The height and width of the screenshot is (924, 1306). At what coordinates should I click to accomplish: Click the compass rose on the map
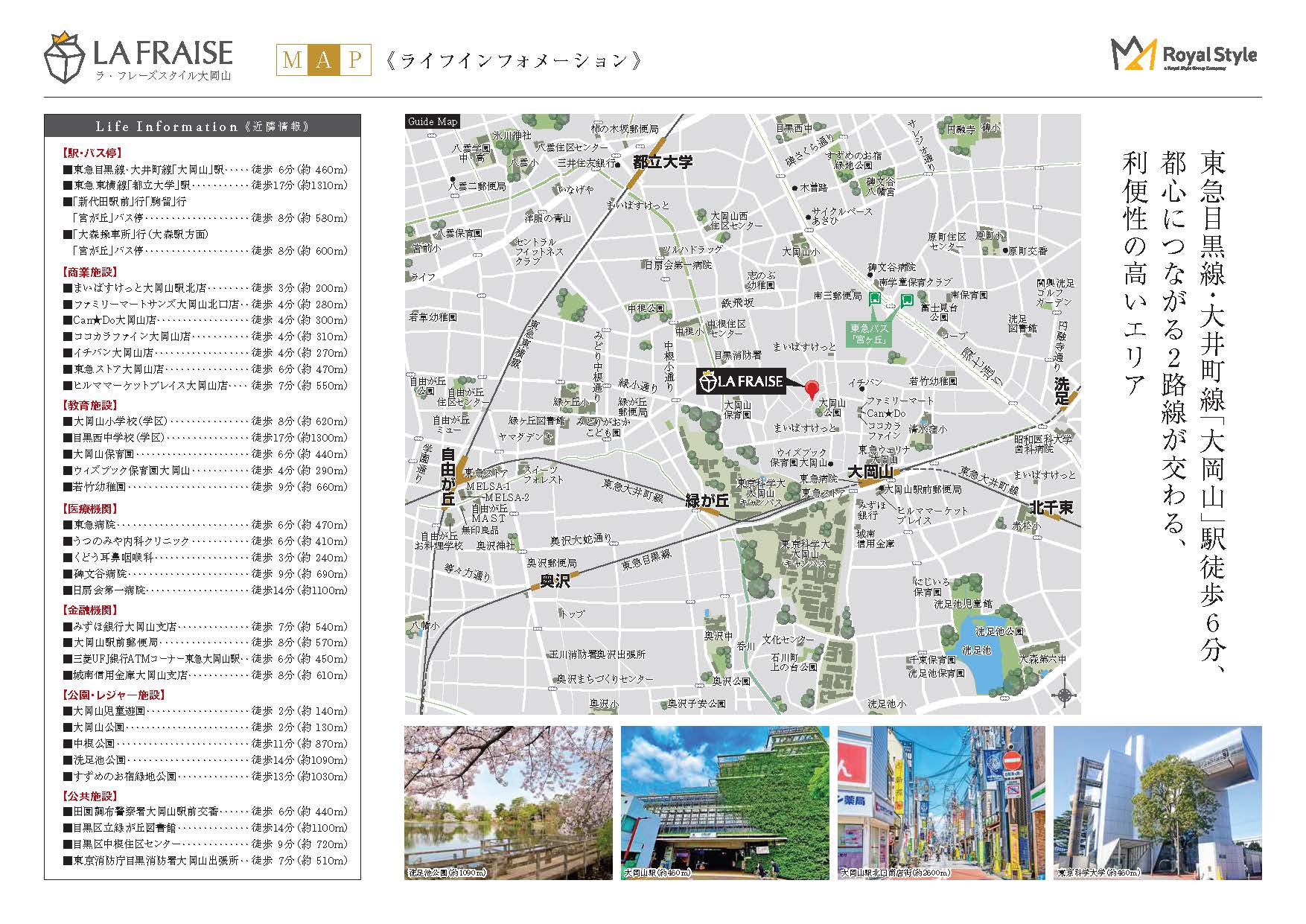[1064, 694]
